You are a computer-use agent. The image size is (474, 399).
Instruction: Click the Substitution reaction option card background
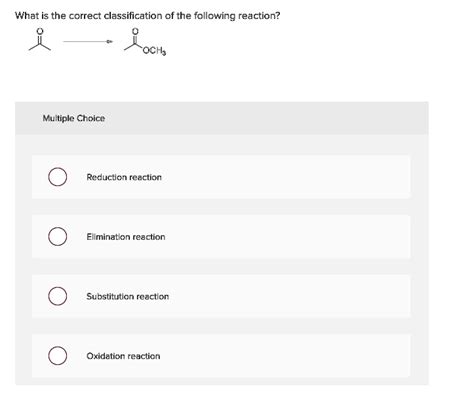point(221,296)
